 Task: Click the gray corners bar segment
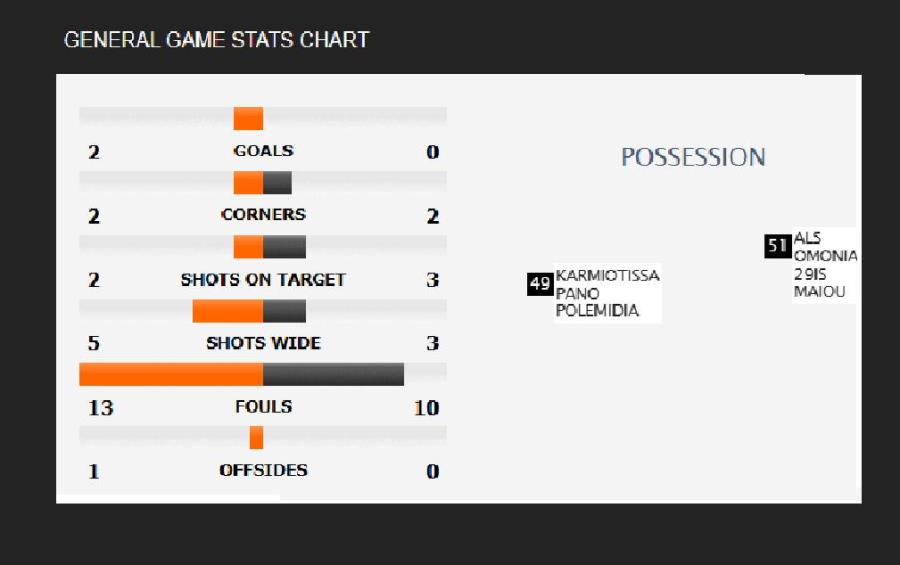pyautogui.click(x=277, y=183)
